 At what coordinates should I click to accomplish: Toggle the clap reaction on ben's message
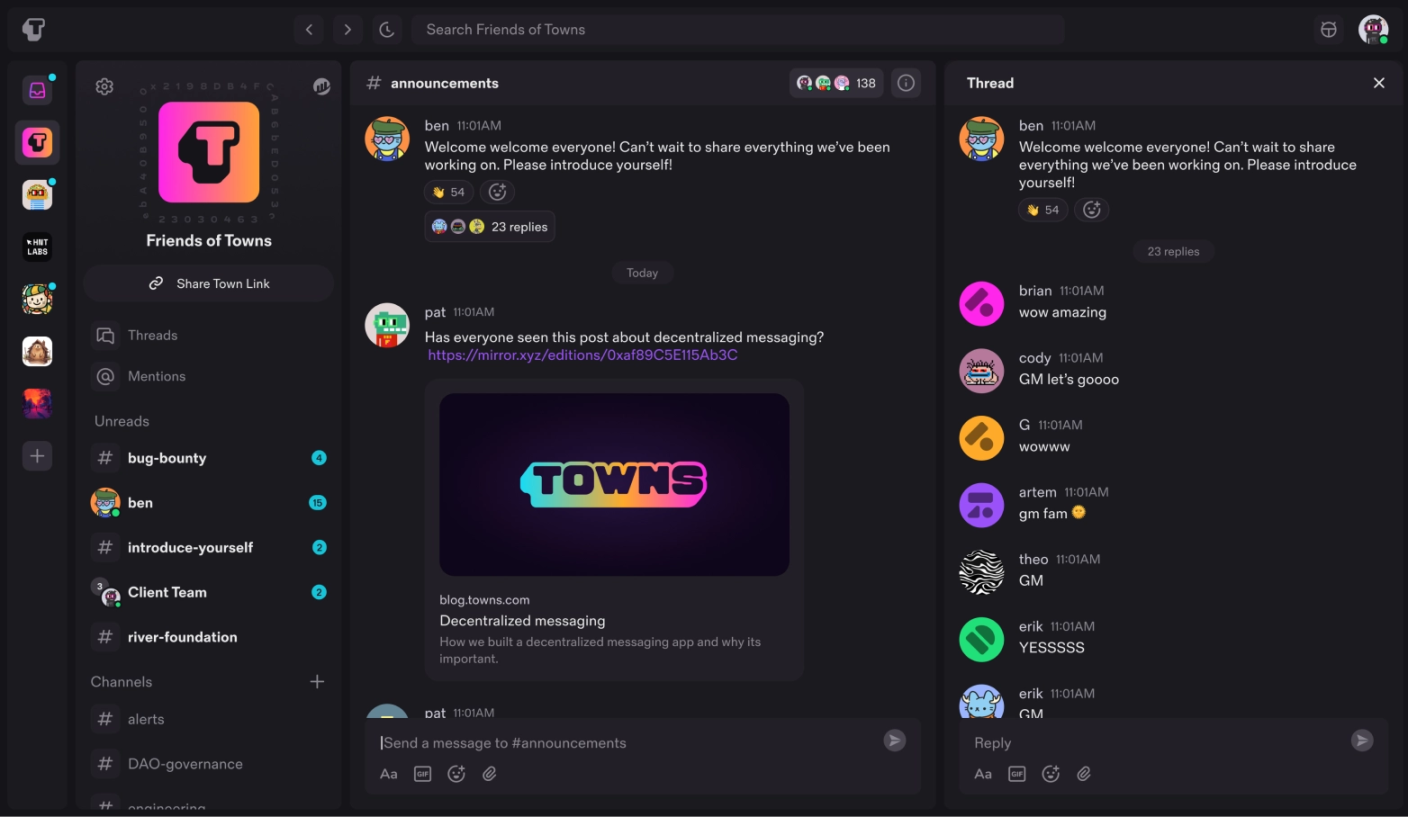(448, 191)
